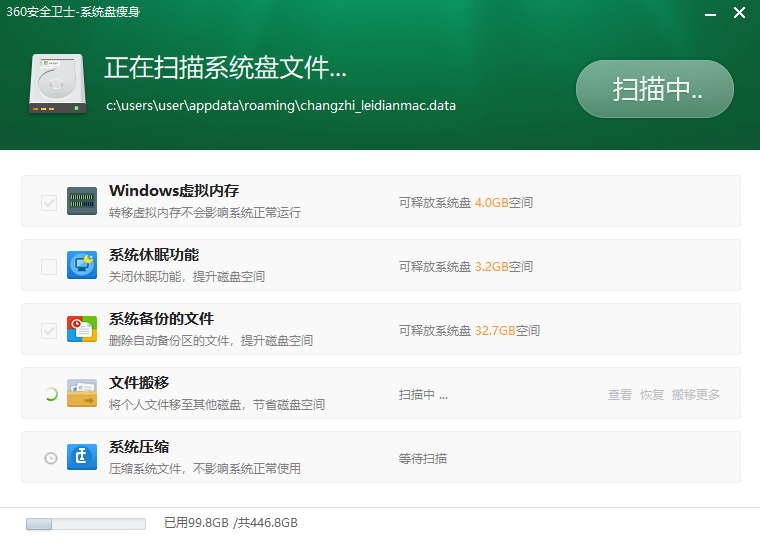Click the 恢复 link in the 文件搬移 row
This screenshot has width=760, height=540.
click(x=652, y=395)
